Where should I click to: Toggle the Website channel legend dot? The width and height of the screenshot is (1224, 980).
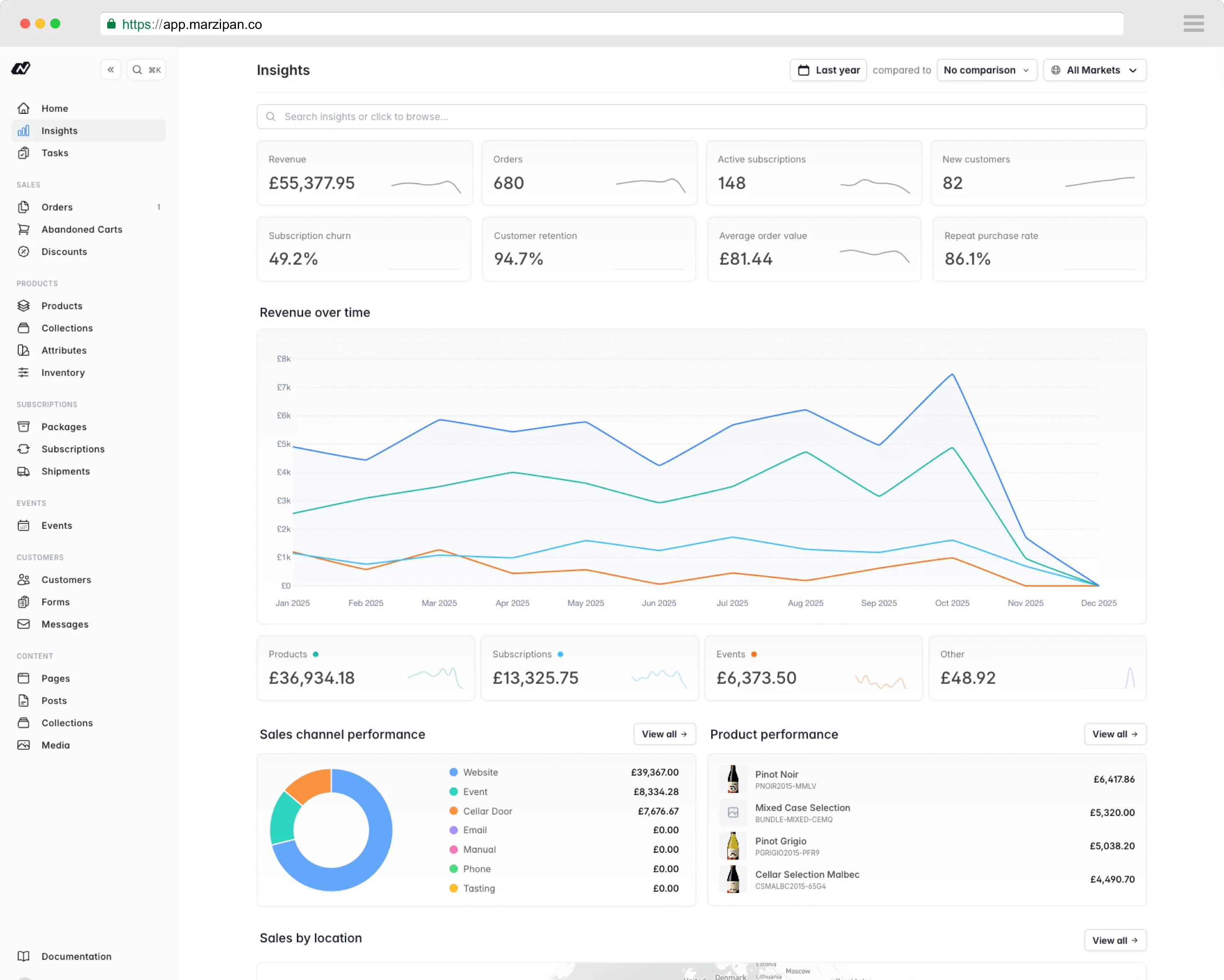point(454,772)
